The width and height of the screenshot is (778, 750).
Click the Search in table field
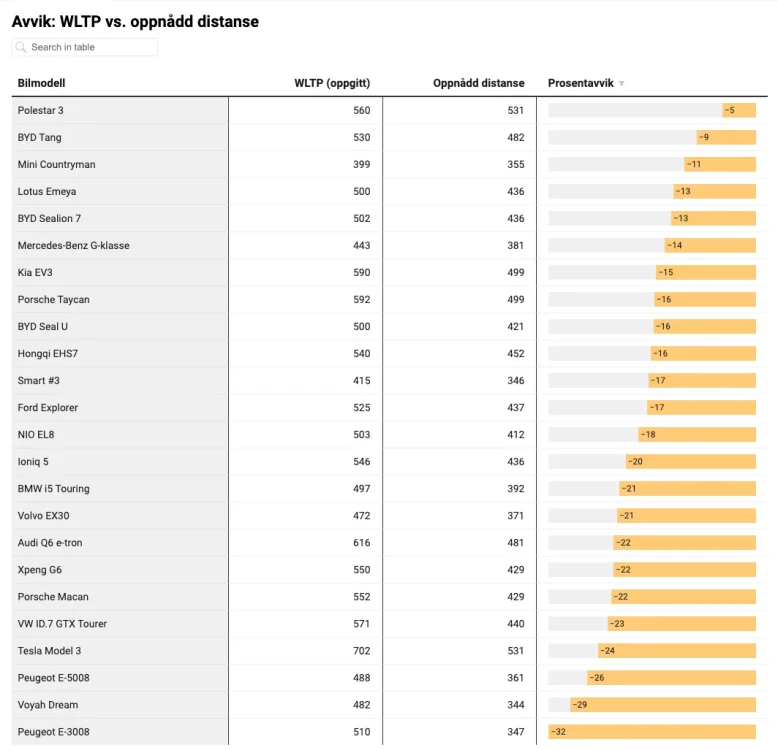click(90, 47)
